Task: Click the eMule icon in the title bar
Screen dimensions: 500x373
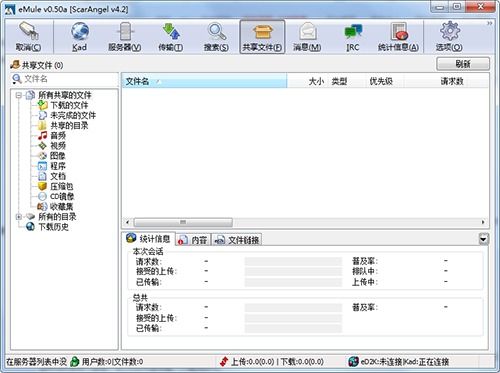Action: 10,9
